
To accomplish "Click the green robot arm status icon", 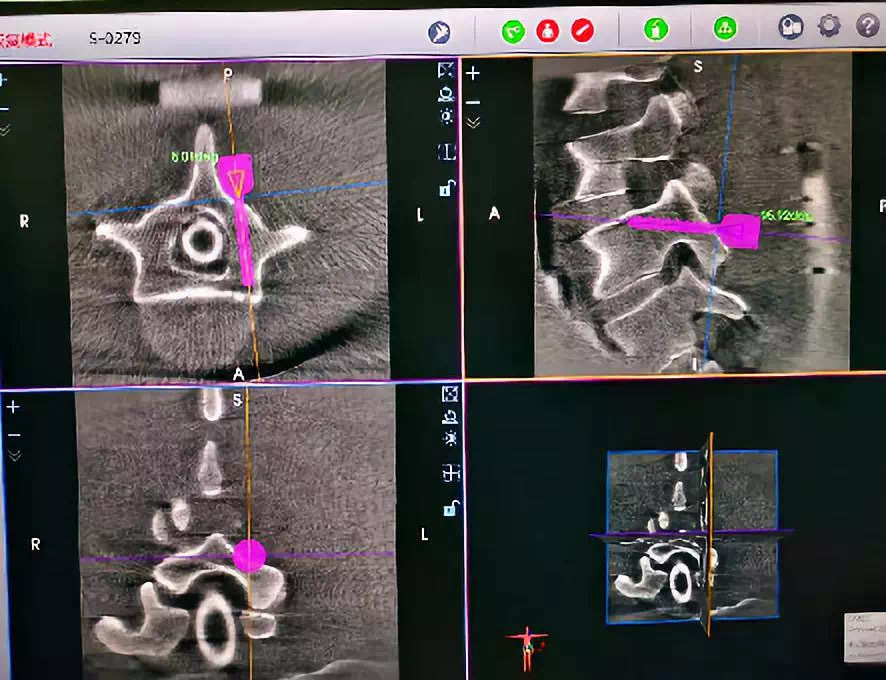I will [x=513, y=31].
